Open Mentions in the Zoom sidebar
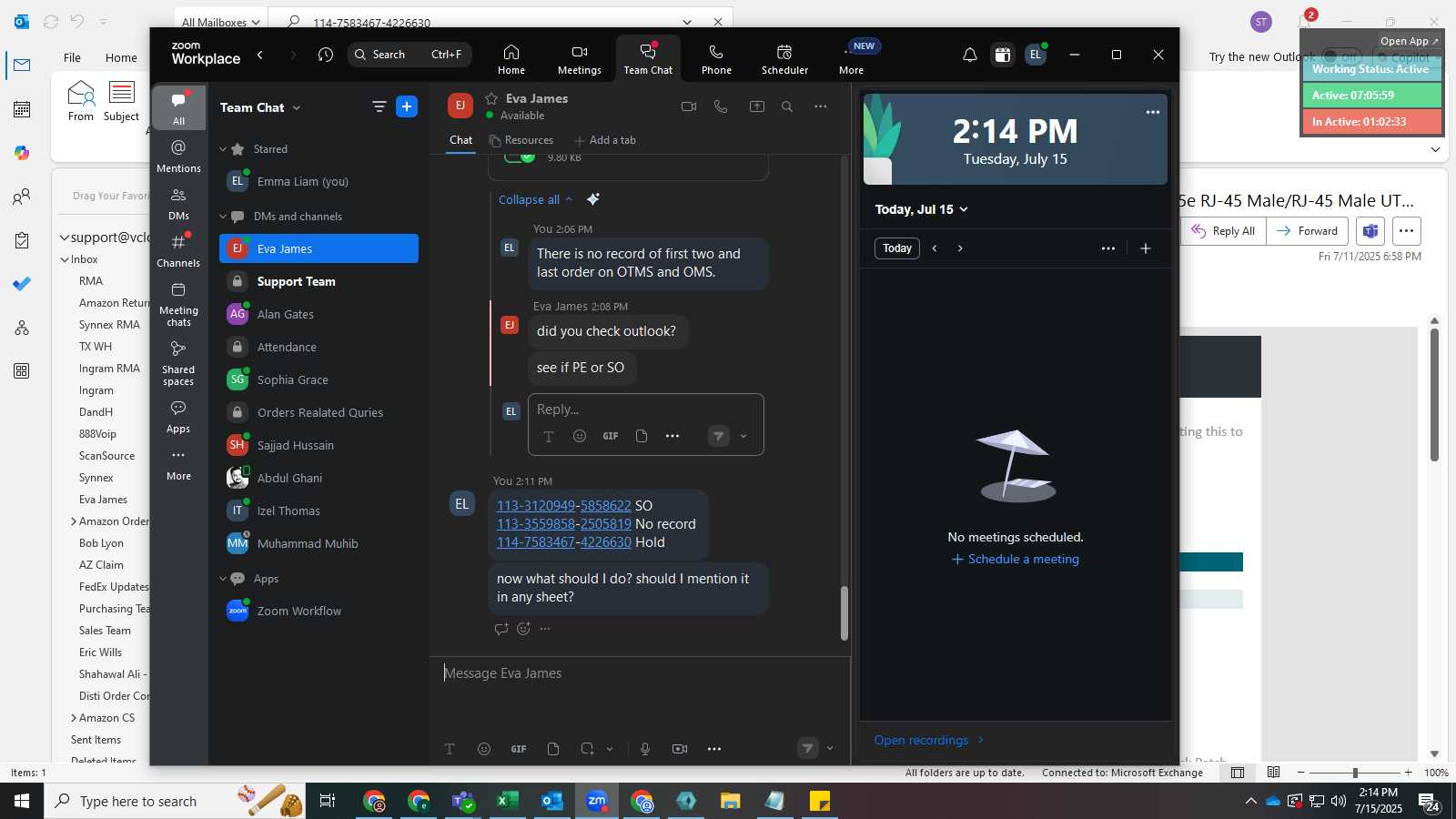Screen dimensions: 1456x819 coord(178,157)
